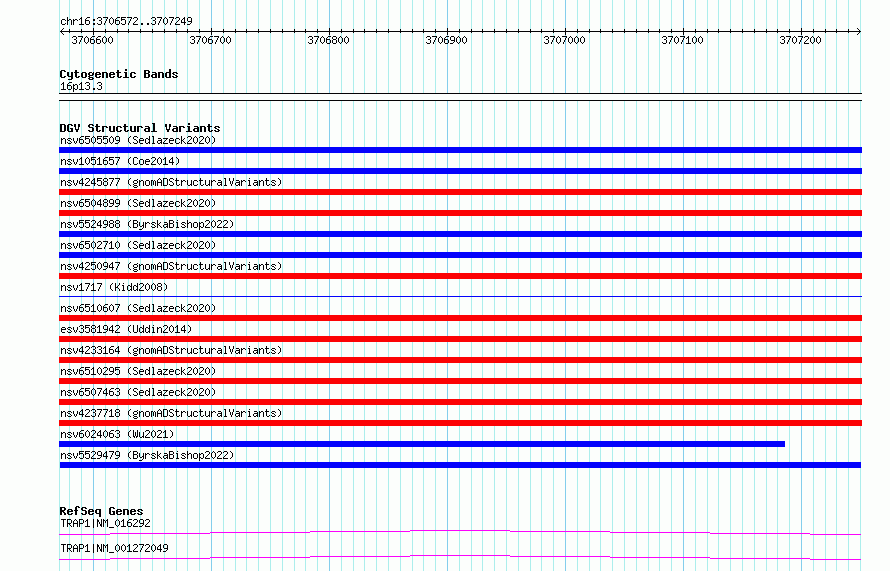Select the blue bar under nsv6502710

click(x=460, y=255)
